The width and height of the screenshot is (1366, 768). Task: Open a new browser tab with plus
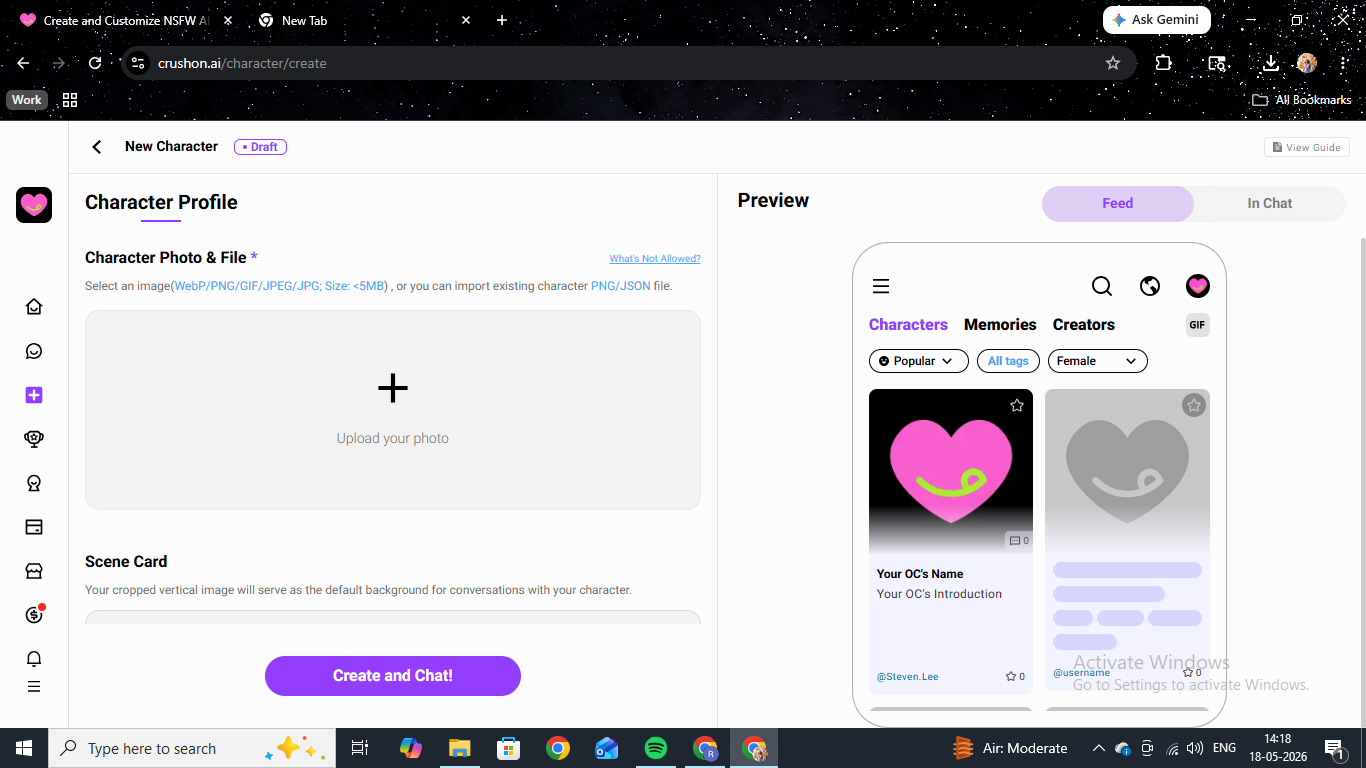(x=502, y=20)
